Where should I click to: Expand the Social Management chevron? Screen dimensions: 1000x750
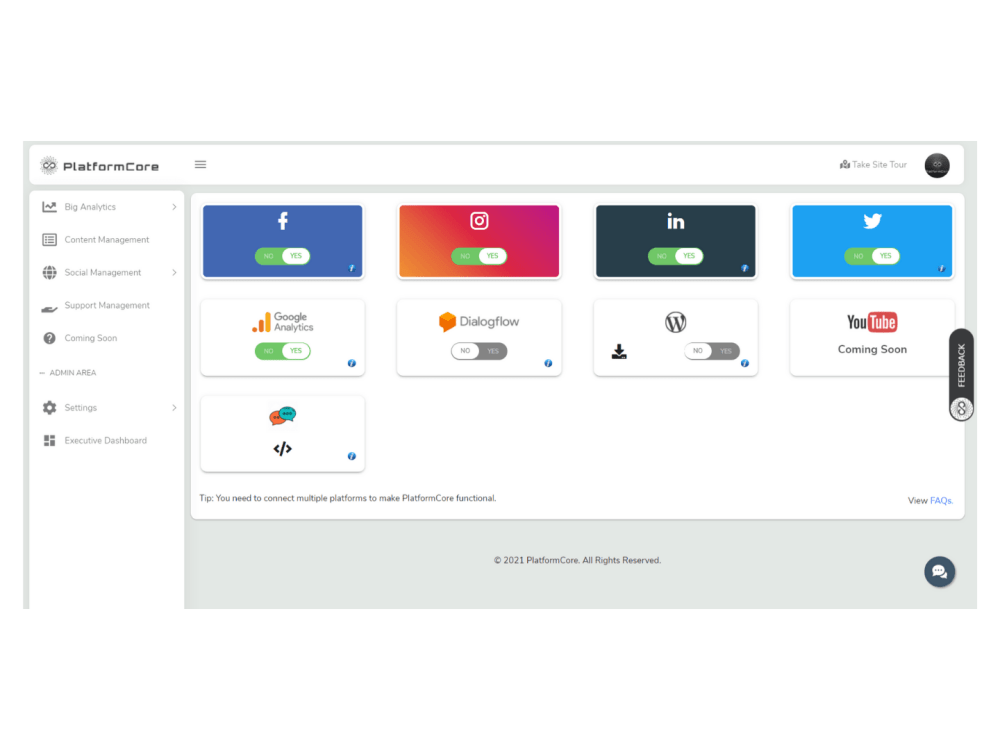tap(174, 272)
